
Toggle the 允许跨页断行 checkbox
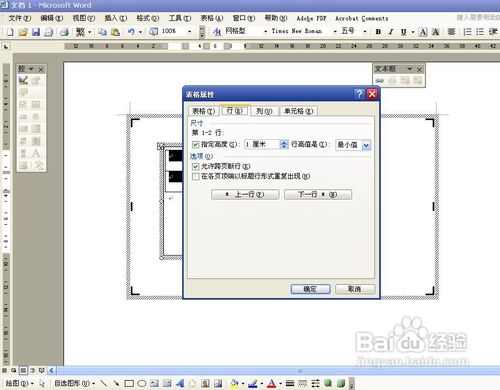pyautogui.click(x=196, y=166)
